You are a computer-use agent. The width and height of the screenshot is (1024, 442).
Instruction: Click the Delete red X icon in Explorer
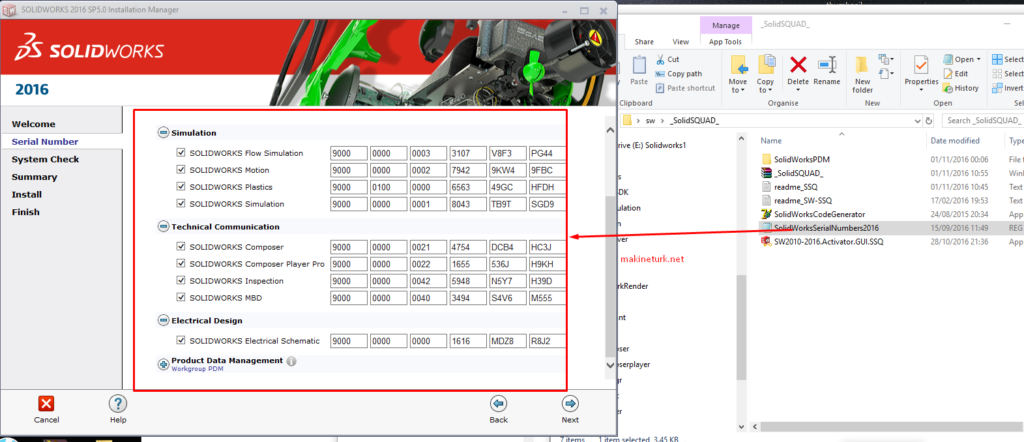[798, 65]
